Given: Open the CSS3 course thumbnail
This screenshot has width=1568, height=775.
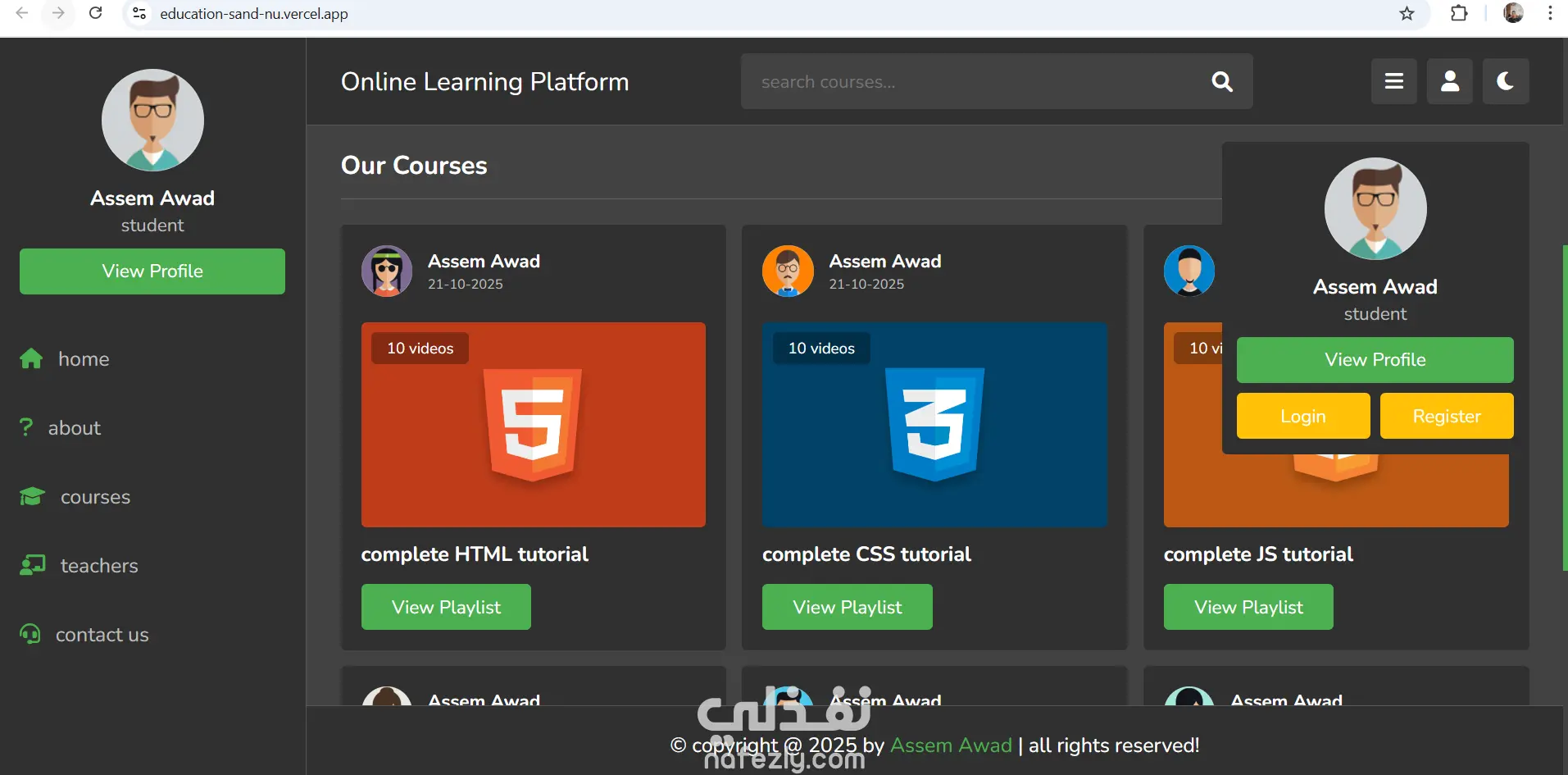Looking at the screenshot, I should (935, 425).
